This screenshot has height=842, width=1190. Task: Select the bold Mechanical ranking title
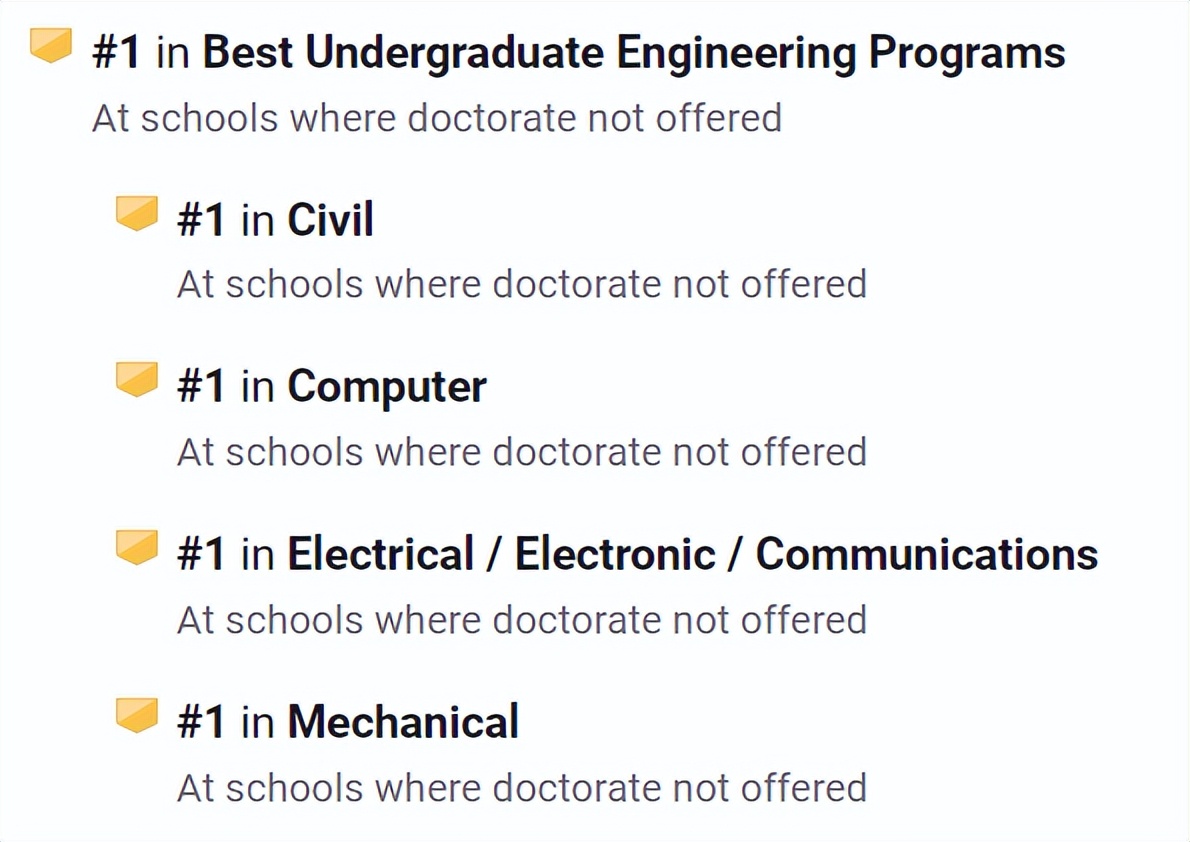(x=403, y=722)
